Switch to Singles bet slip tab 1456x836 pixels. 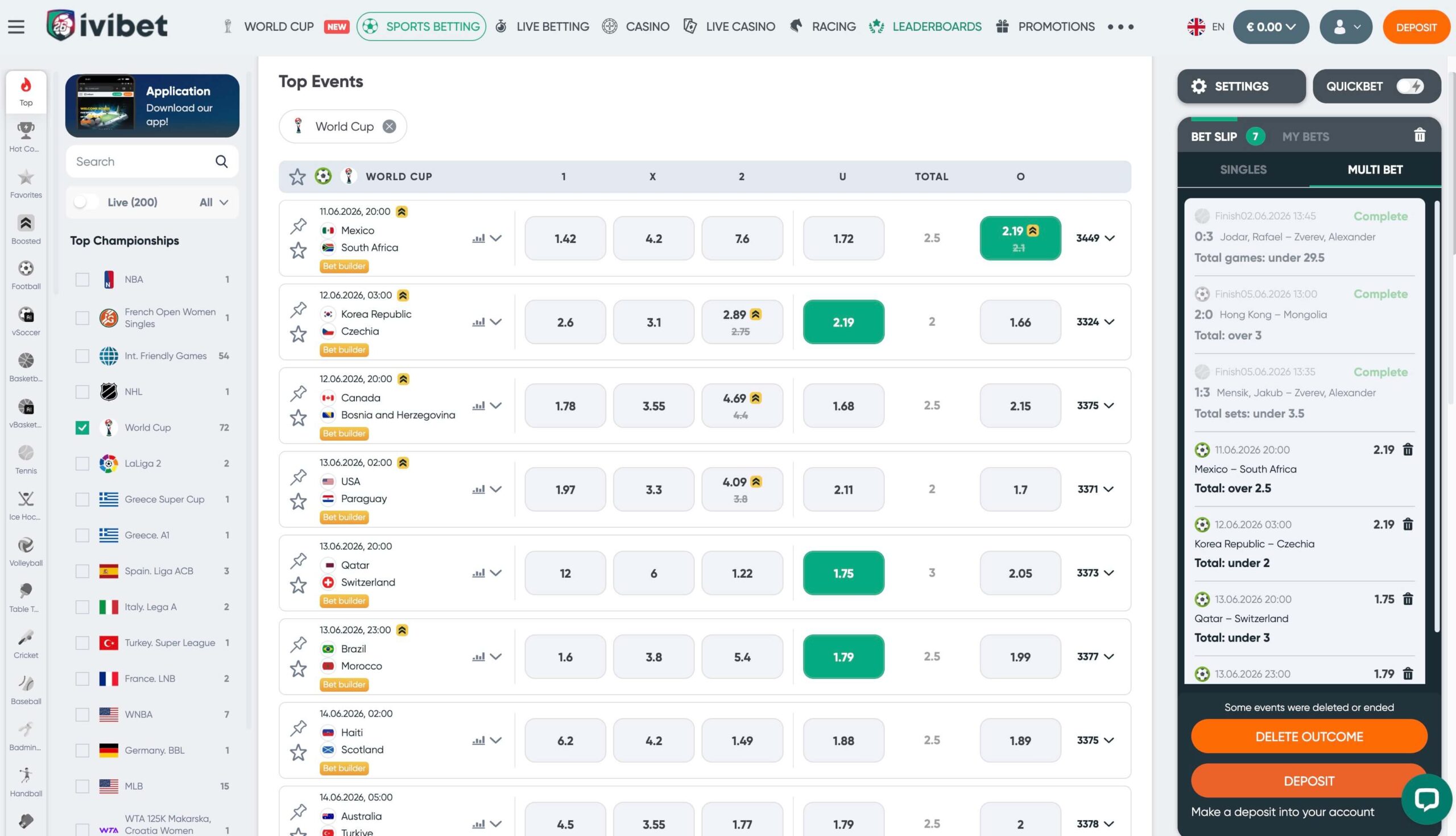1243,169
